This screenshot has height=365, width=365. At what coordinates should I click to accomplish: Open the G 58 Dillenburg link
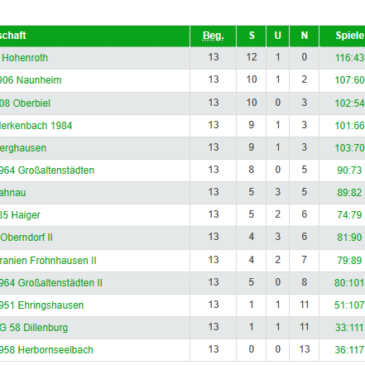point(34,328)
